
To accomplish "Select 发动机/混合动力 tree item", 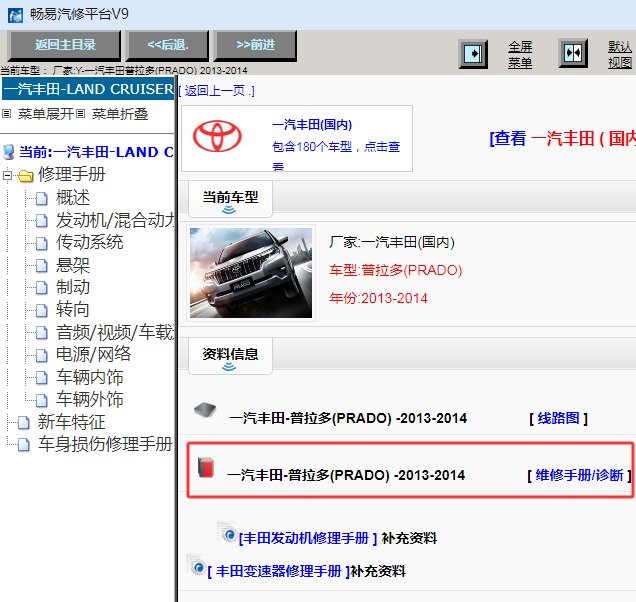I will [115, 220].
